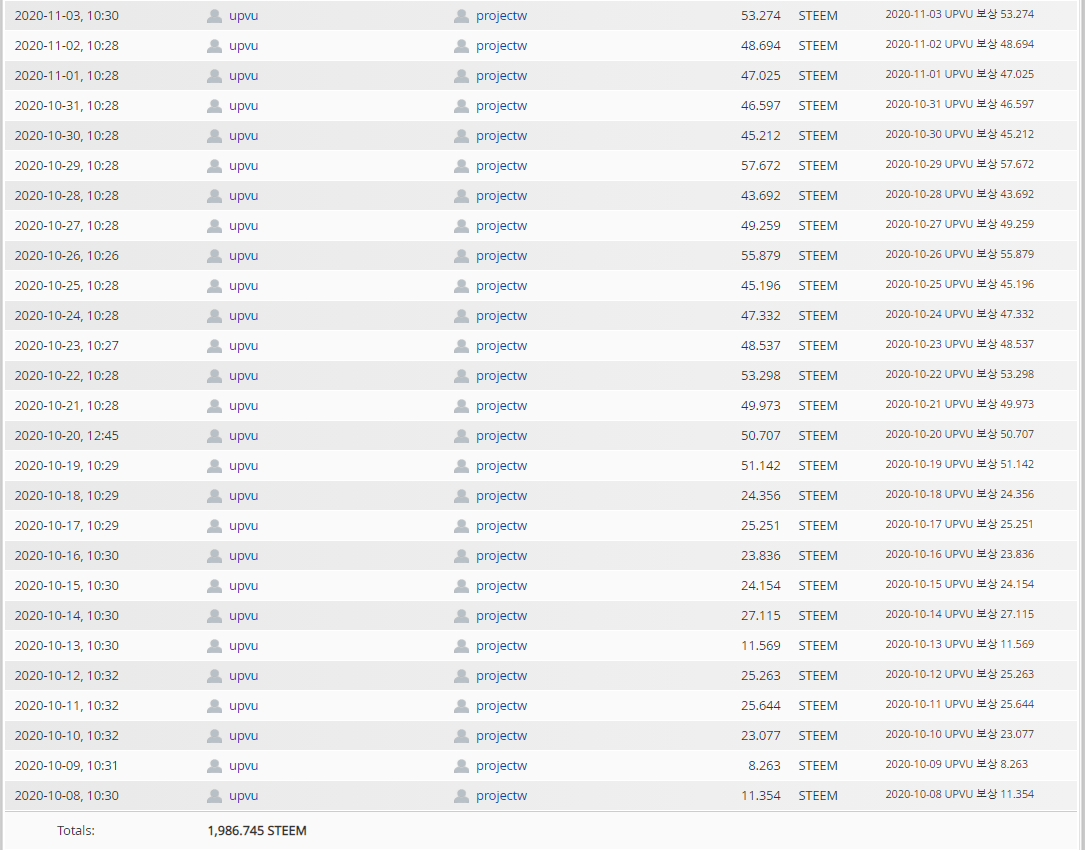Select the amount 8.263
The height and width of the screenshot is (850, 1085).
coord(764,766)
